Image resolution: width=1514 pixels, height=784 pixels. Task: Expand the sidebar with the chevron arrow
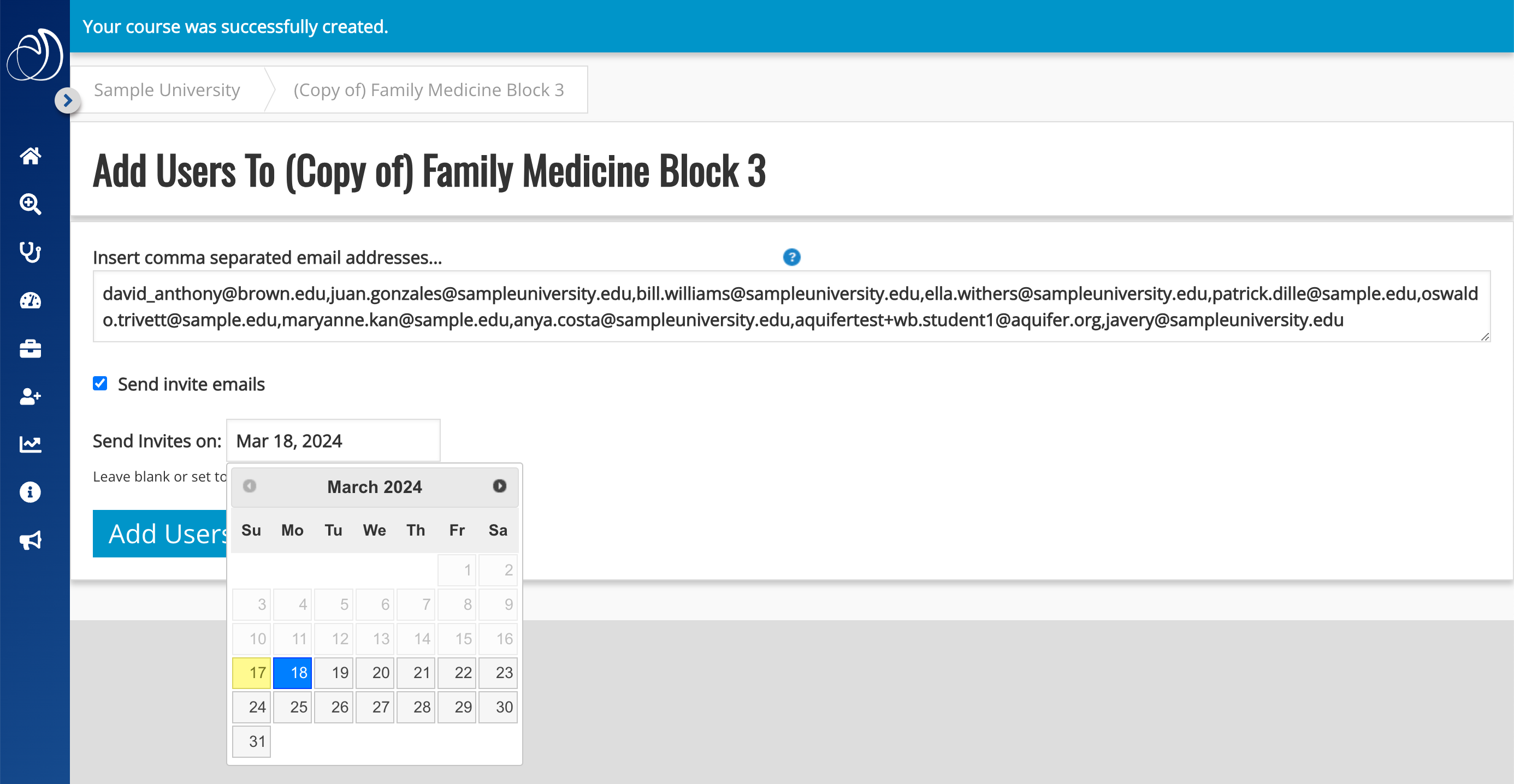coord(68,100)
